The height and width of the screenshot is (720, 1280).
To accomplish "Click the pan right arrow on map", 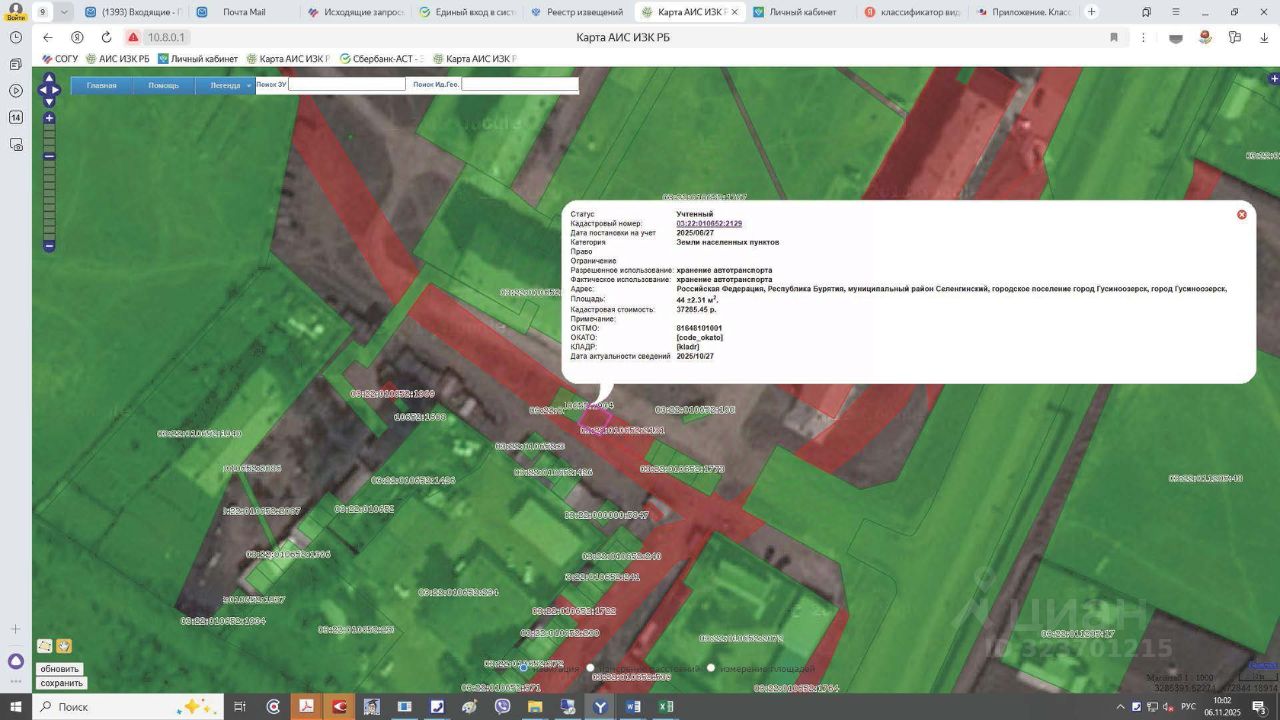I will (57, 90).
